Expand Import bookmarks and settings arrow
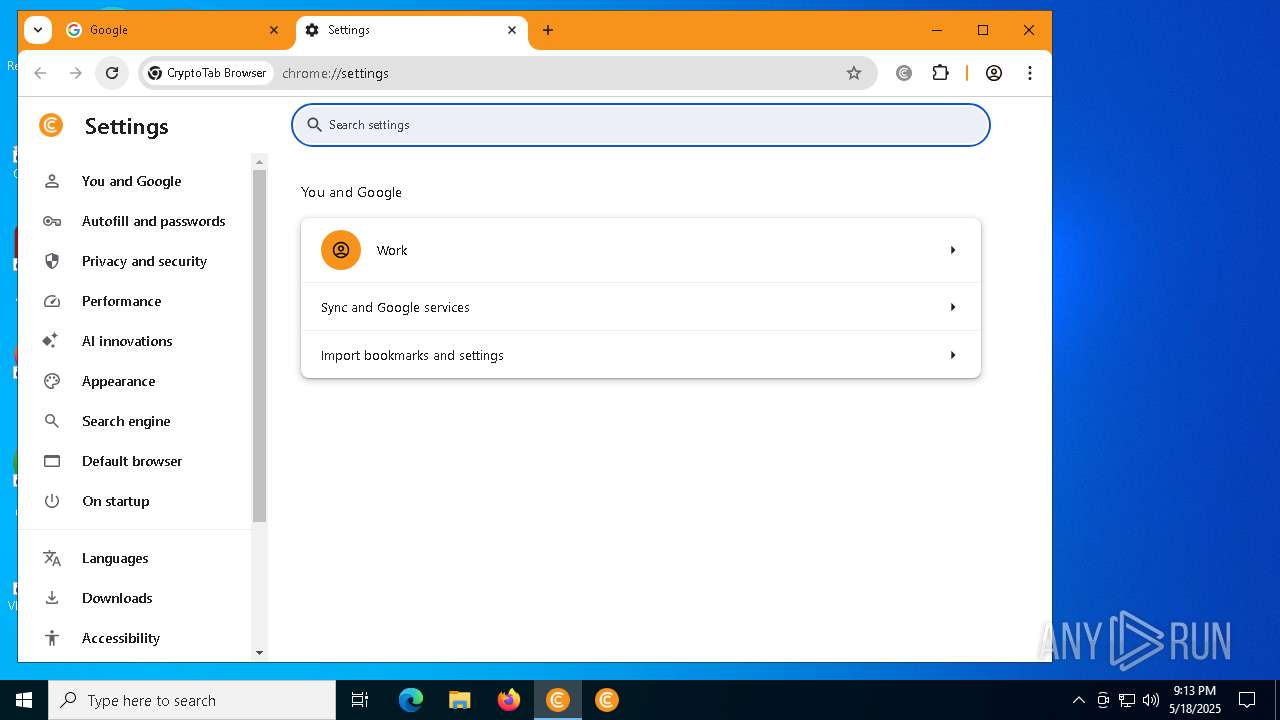The image size is (1280, 720). (x=953, y=355)
